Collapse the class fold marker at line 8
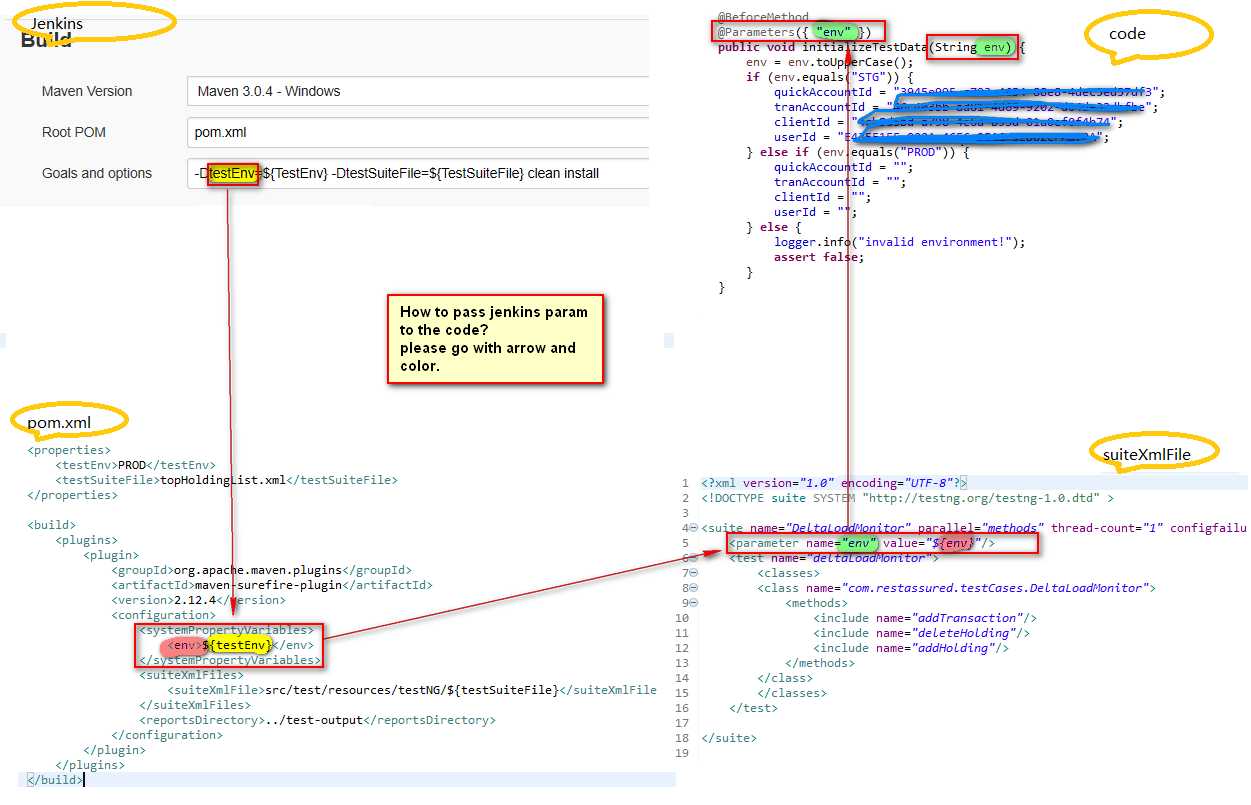The width and height of the screenshot is (1251, 805). coord(695,588)
